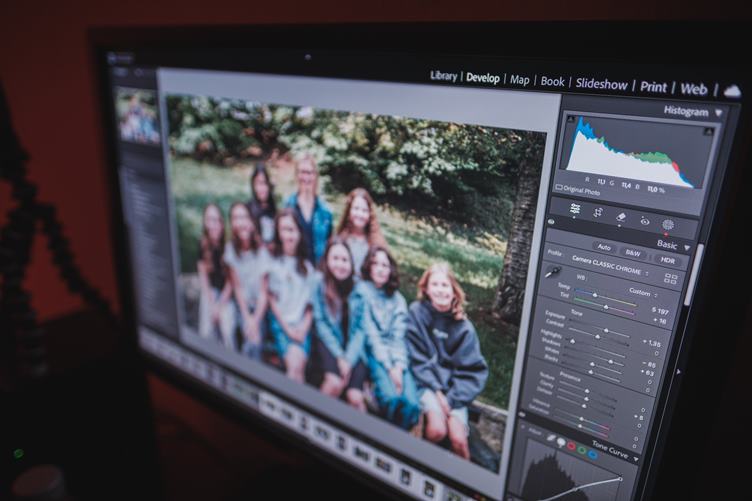The height and width of the screenshot is (501, 752).
Task: Hide the right panel group with edge arrow
Action: pyautogui.click(x=678, y=372)
